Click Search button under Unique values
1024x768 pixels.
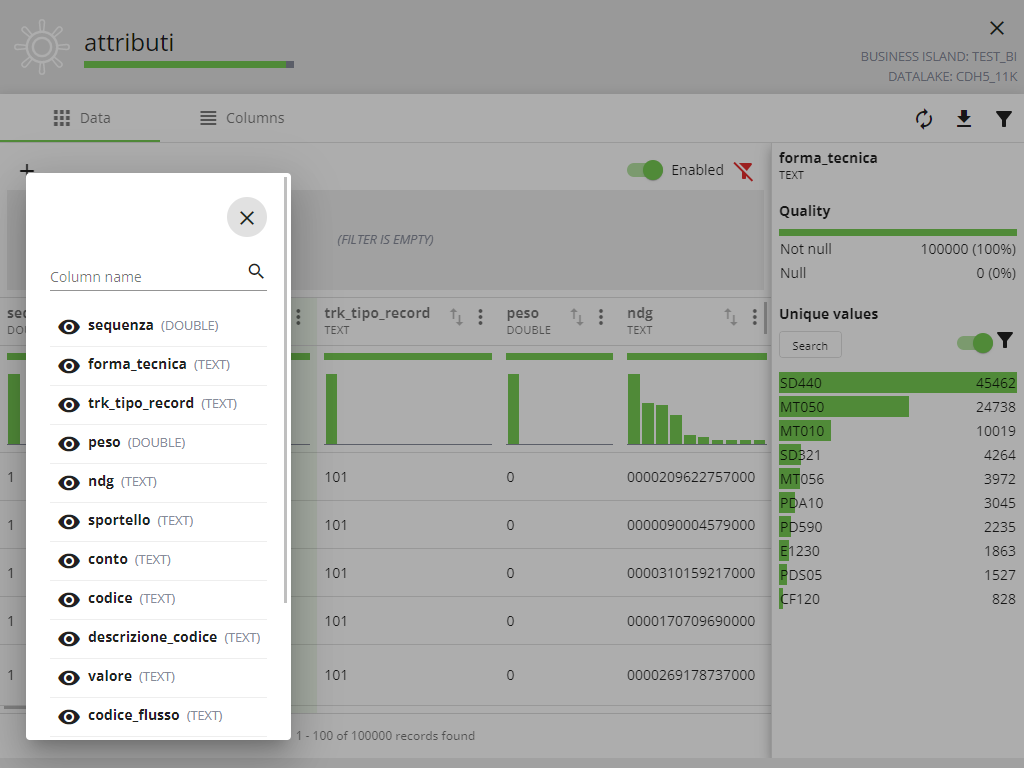click(x=810, y=345)
